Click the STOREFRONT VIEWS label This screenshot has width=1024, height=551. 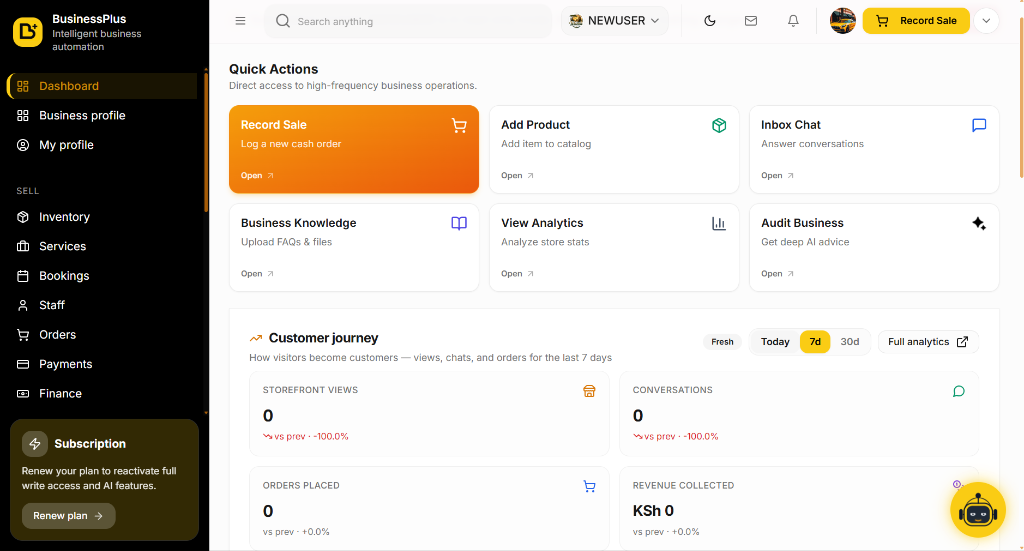click(310, 390)
